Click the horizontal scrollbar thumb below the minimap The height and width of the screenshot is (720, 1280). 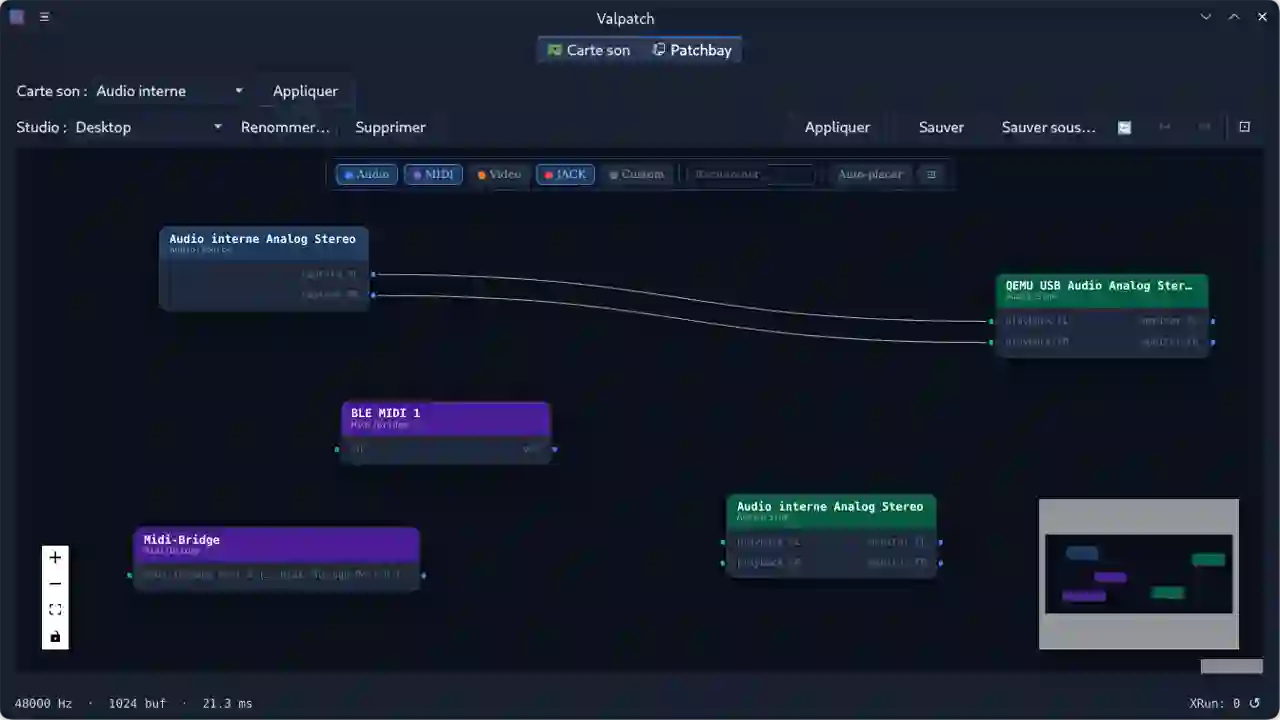point(1232,666)
